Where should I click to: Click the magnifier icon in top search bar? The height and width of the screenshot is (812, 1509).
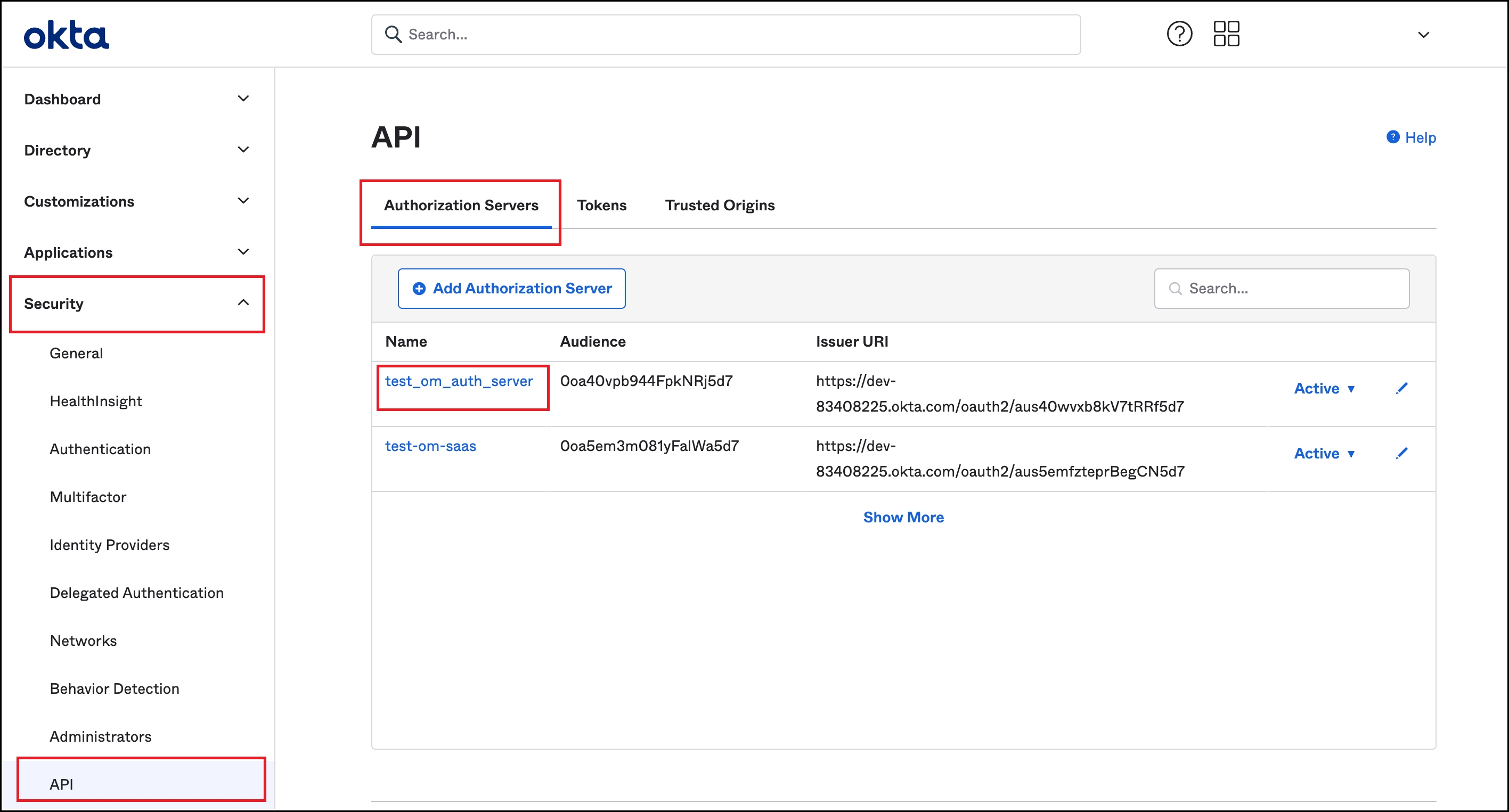(x=394, y=34)
